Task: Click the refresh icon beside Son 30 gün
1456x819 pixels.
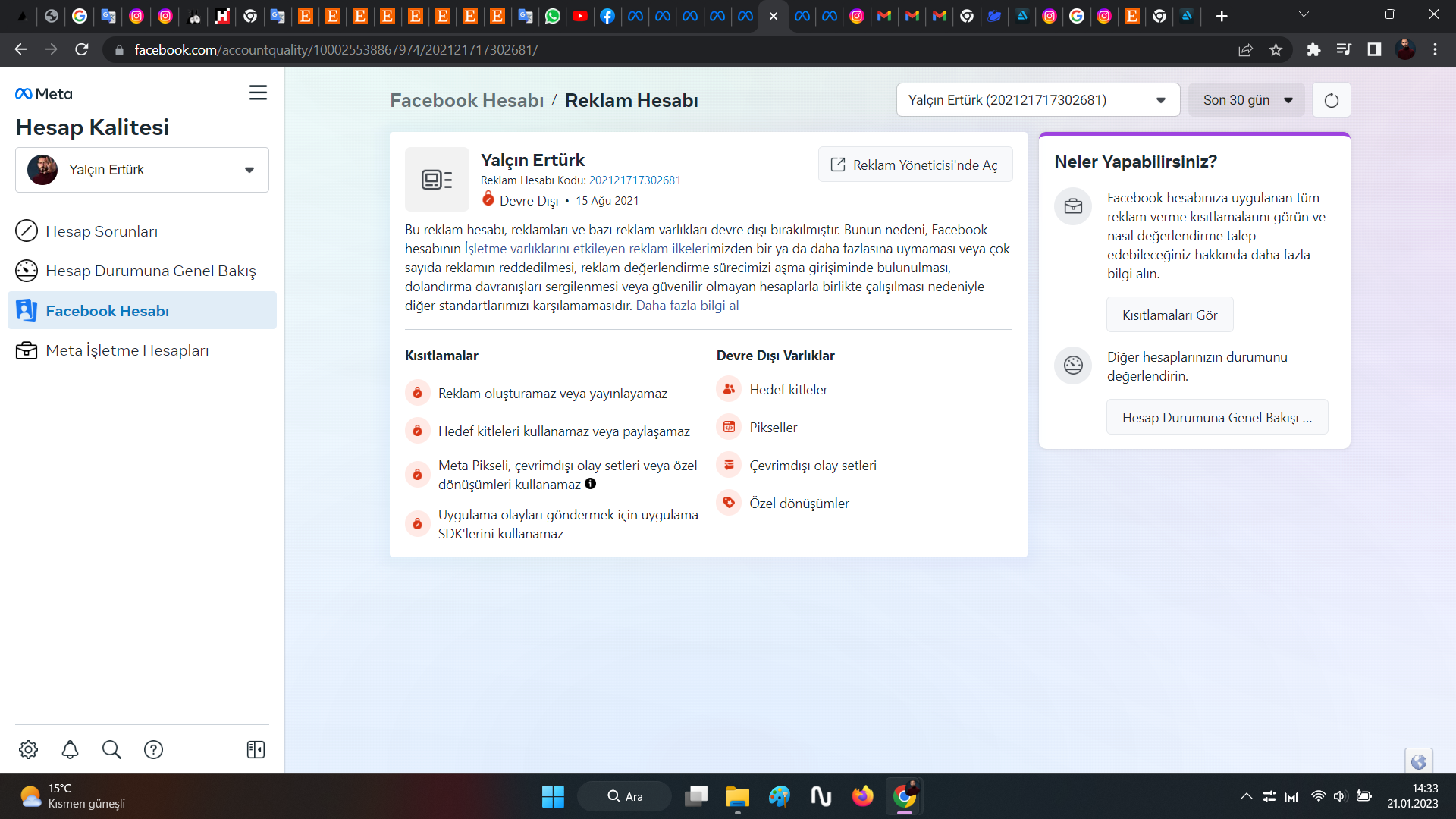Action: tap(1331, 100)
